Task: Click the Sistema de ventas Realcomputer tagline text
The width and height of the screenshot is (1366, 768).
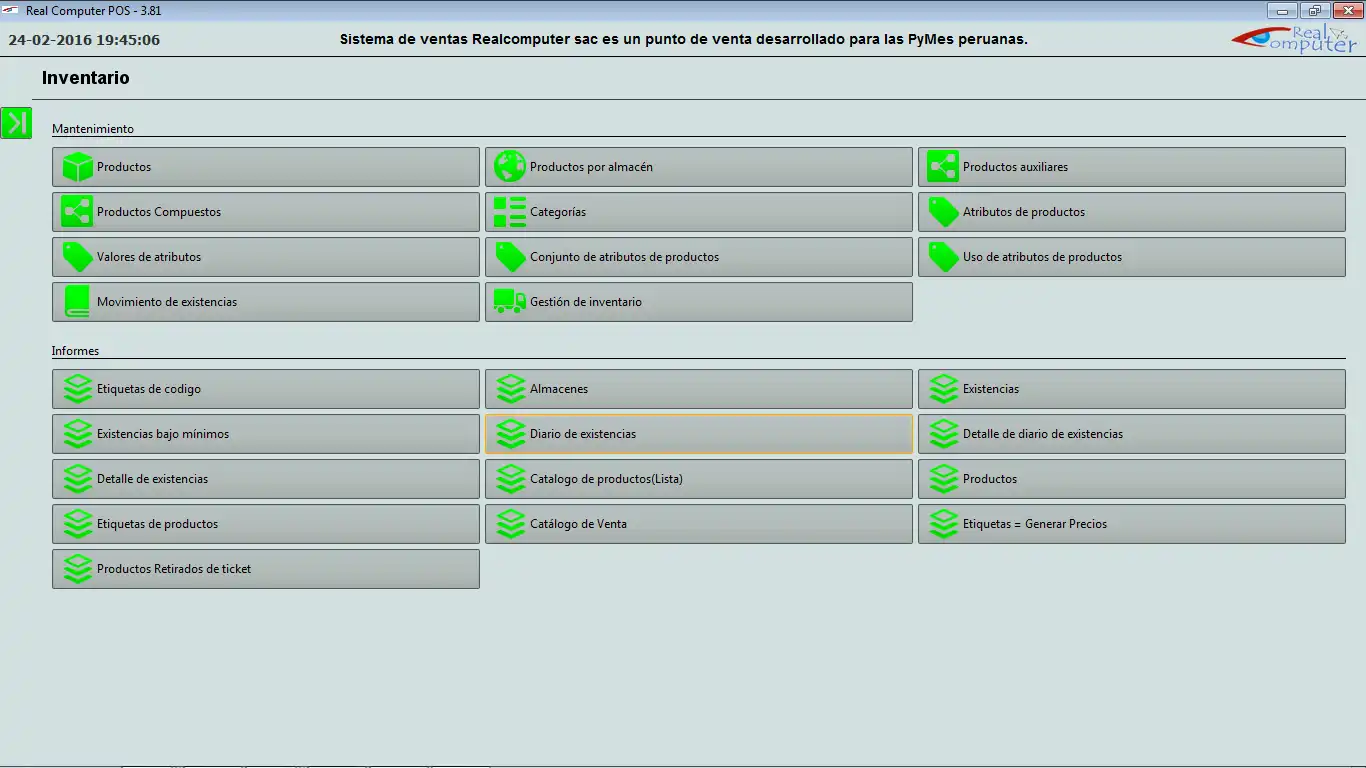Action: pos(684,40)
